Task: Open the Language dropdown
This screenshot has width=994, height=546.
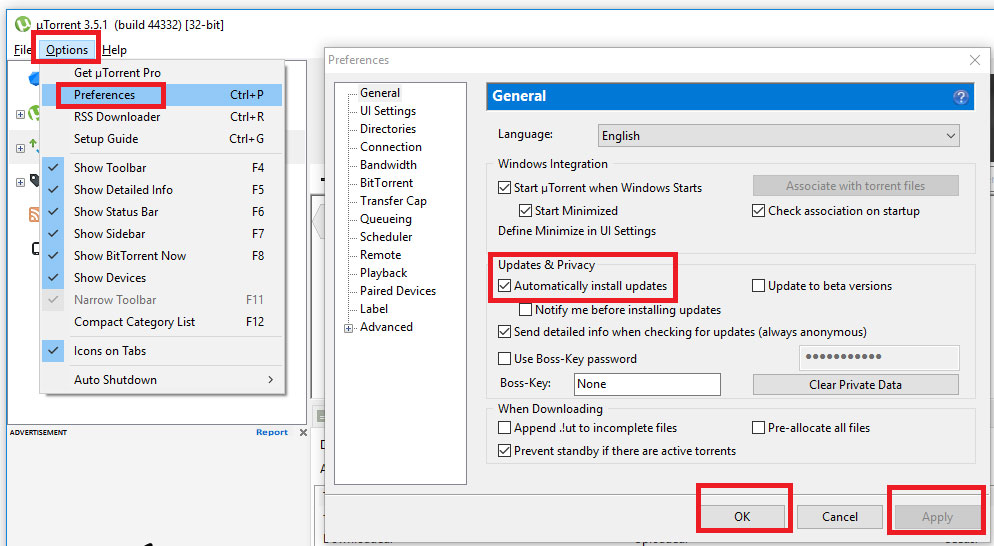Action: pyautogui.click(x=778, y=136)
